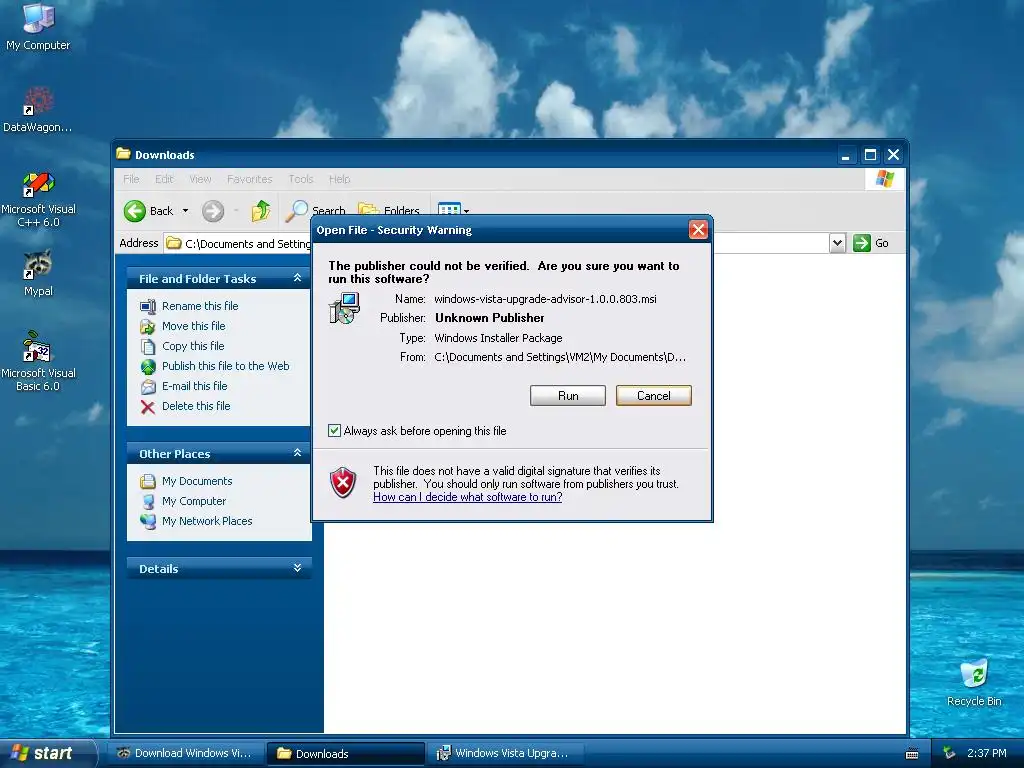Click the red shield warning icon
Screen dimensions: 1024x768
tap(343, 483)
